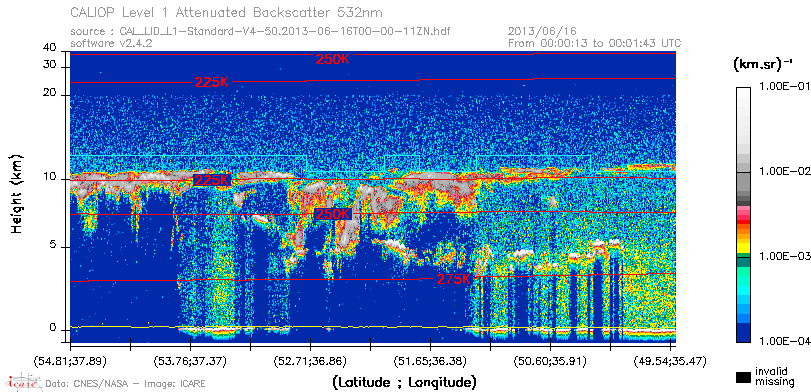Image resolution: width=811 pixels, height=392 pixels.
Task: Click the '0' height tick label
Action: coord(52,328)
